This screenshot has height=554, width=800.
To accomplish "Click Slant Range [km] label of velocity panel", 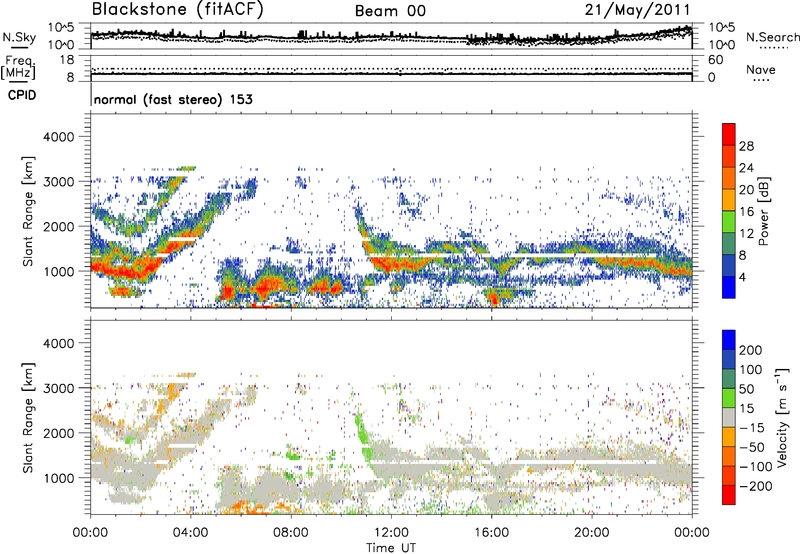I will pyautogui.click(x=28, y=418).
